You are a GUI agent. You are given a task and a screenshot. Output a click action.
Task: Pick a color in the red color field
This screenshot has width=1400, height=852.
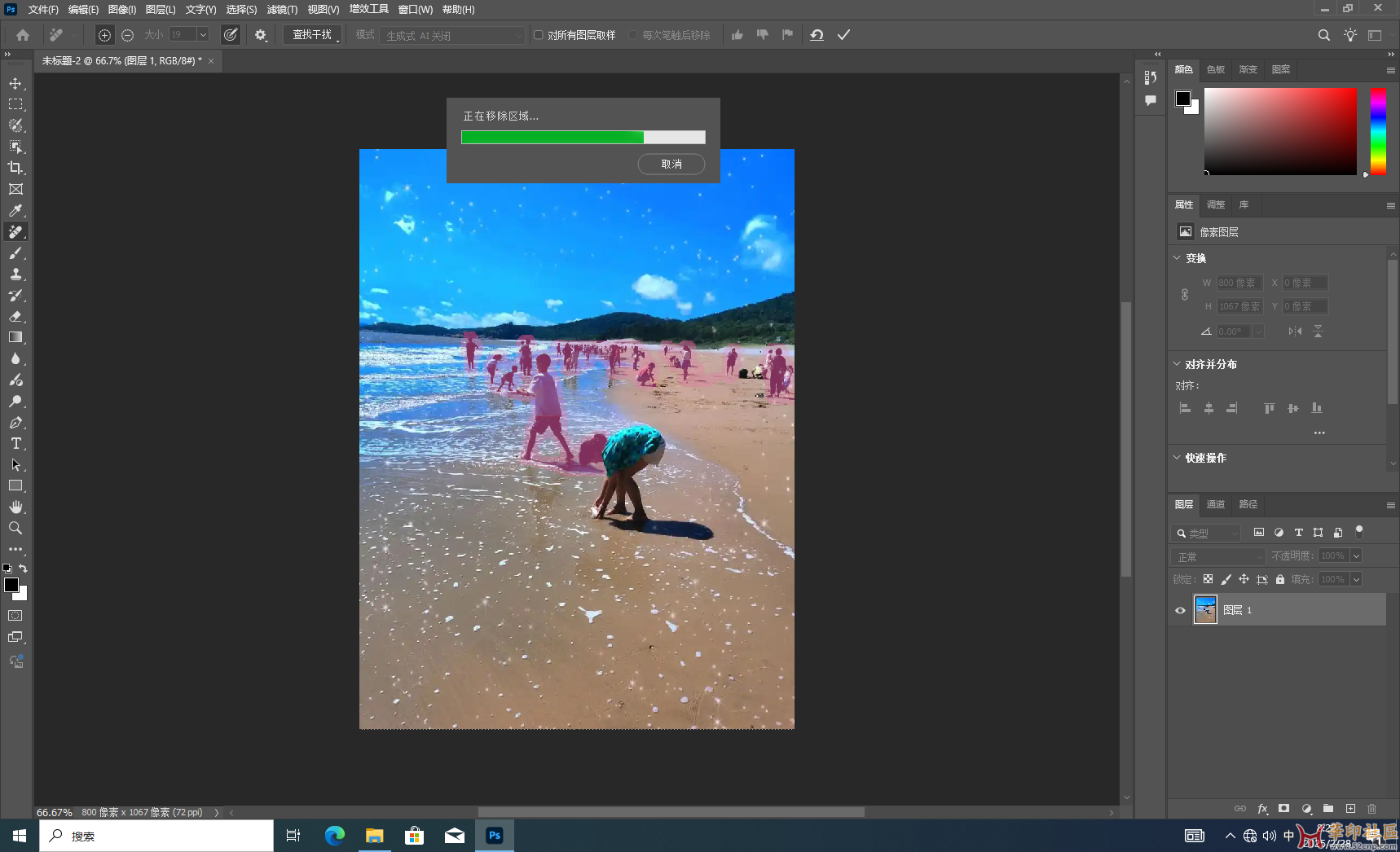pos(1280,130)
